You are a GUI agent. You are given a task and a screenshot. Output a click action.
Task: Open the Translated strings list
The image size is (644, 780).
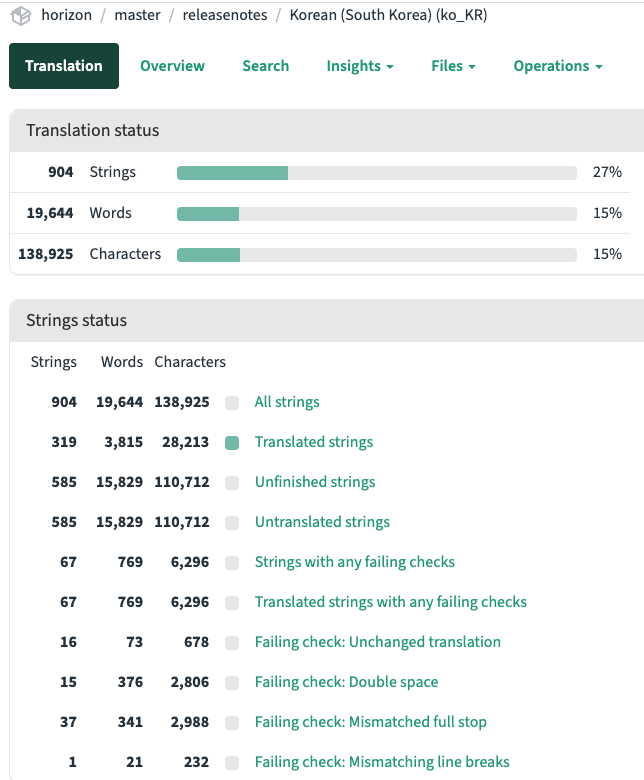pos(313,442)
